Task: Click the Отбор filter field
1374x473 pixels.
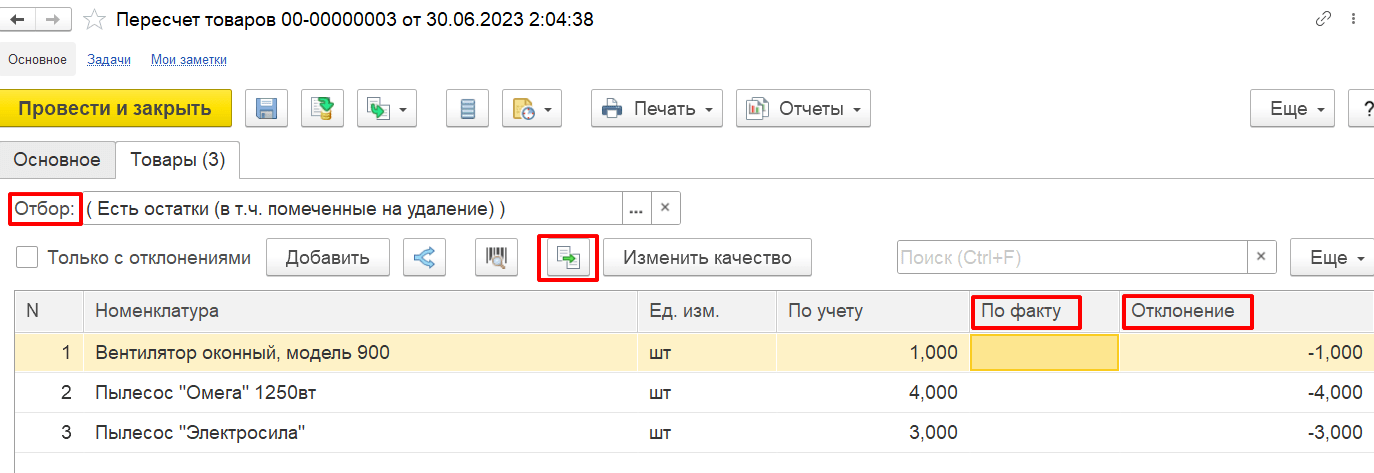Action: [x=353, y=209]
